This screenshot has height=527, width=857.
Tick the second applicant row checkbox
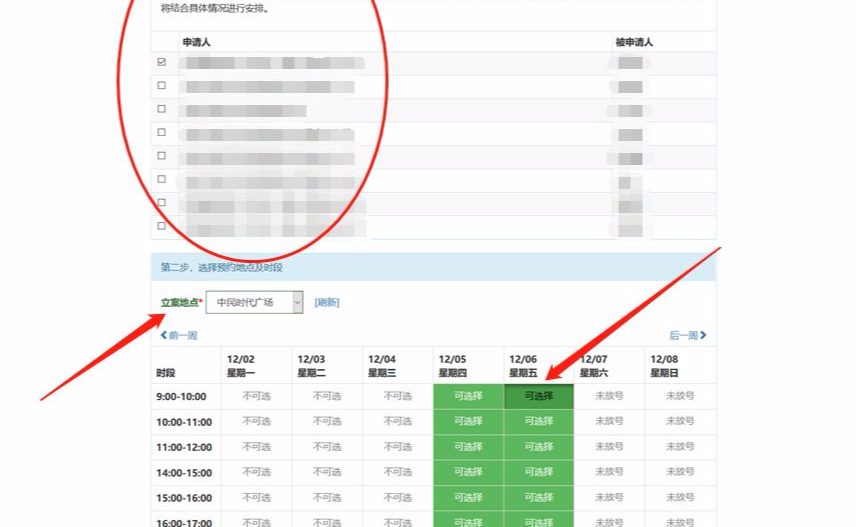pyautogui.click(x=162, y=86)
